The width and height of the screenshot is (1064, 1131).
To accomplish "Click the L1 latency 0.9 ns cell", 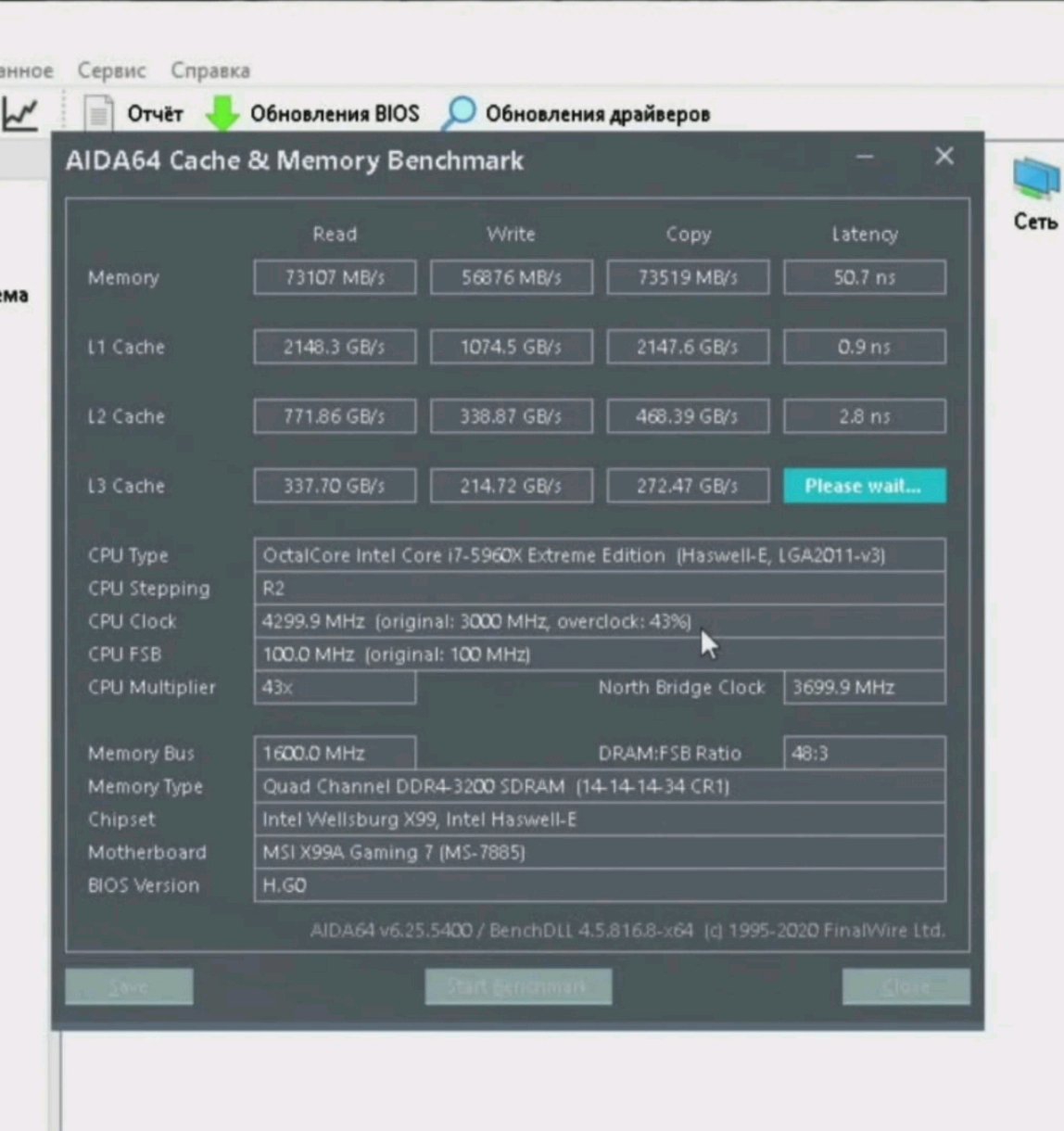I will click(x=865, y=347).
